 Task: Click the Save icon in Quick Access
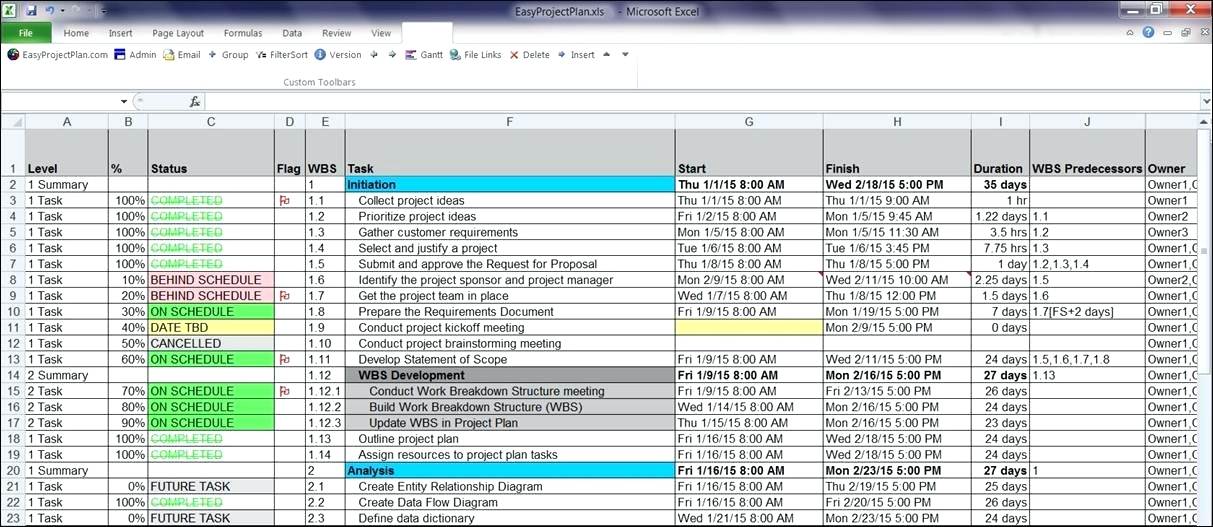click(x=31, y=10)
